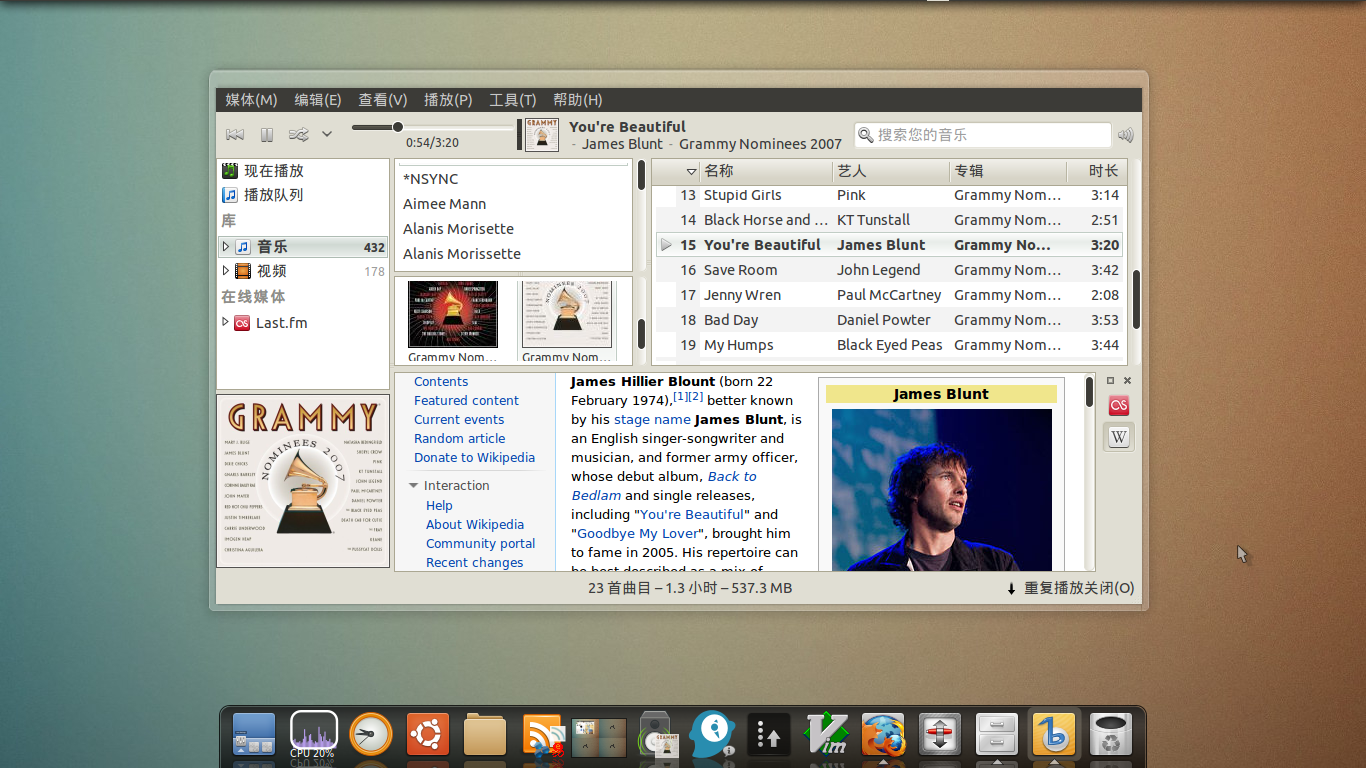Open the Random article link
The image size is (1366, 768).
coord(460,438)
